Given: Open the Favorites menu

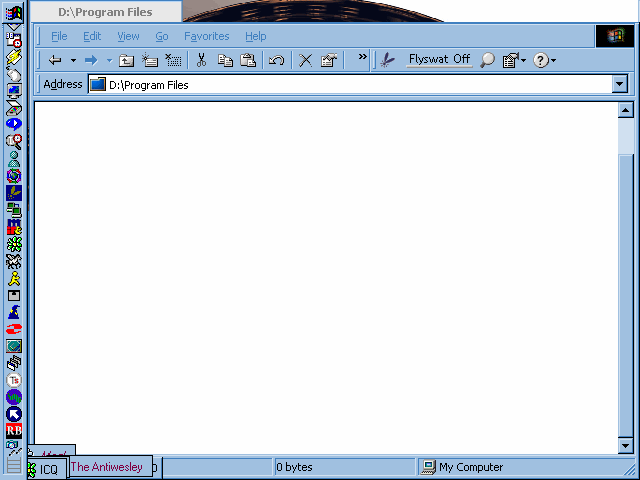Looking at the screenshot, I should click(x=206, y=36).
